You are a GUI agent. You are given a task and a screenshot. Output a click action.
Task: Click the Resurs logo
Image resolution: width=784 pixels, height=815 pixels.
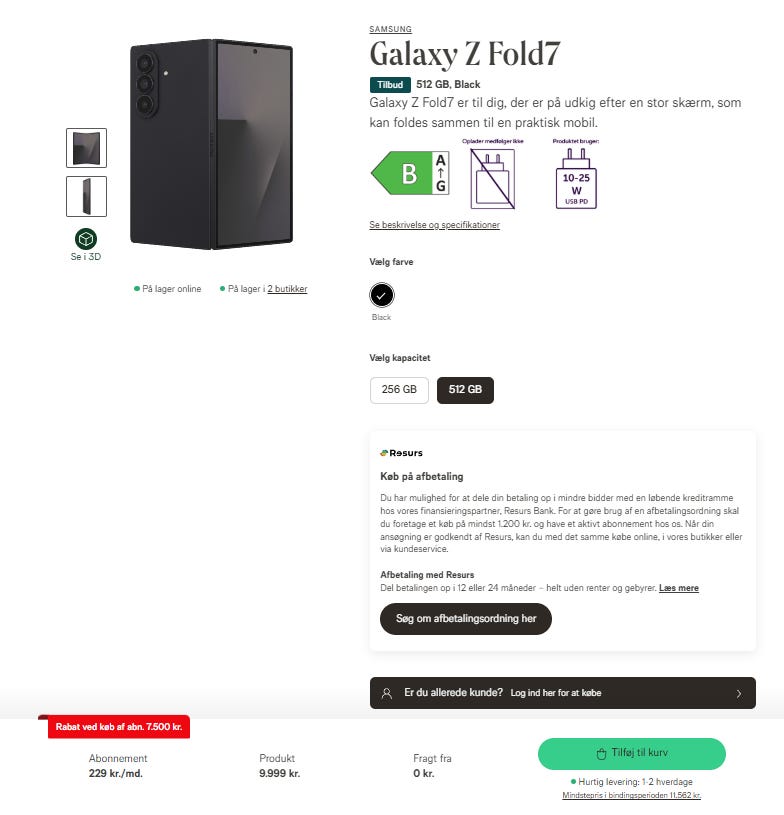coord(402,453)
